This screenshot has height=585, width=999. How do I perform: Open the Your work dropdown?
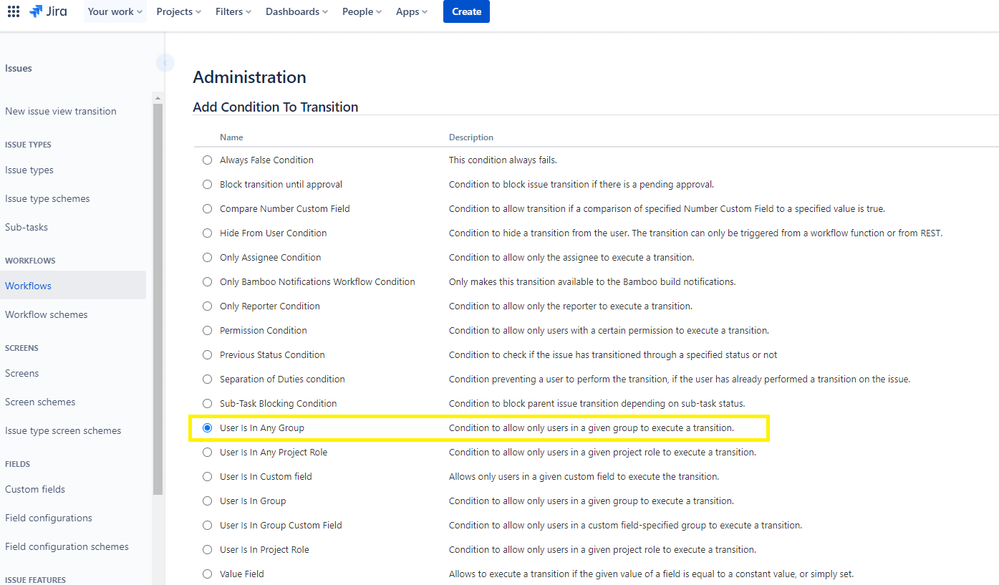pyautogui.click(x=113, y=11)
